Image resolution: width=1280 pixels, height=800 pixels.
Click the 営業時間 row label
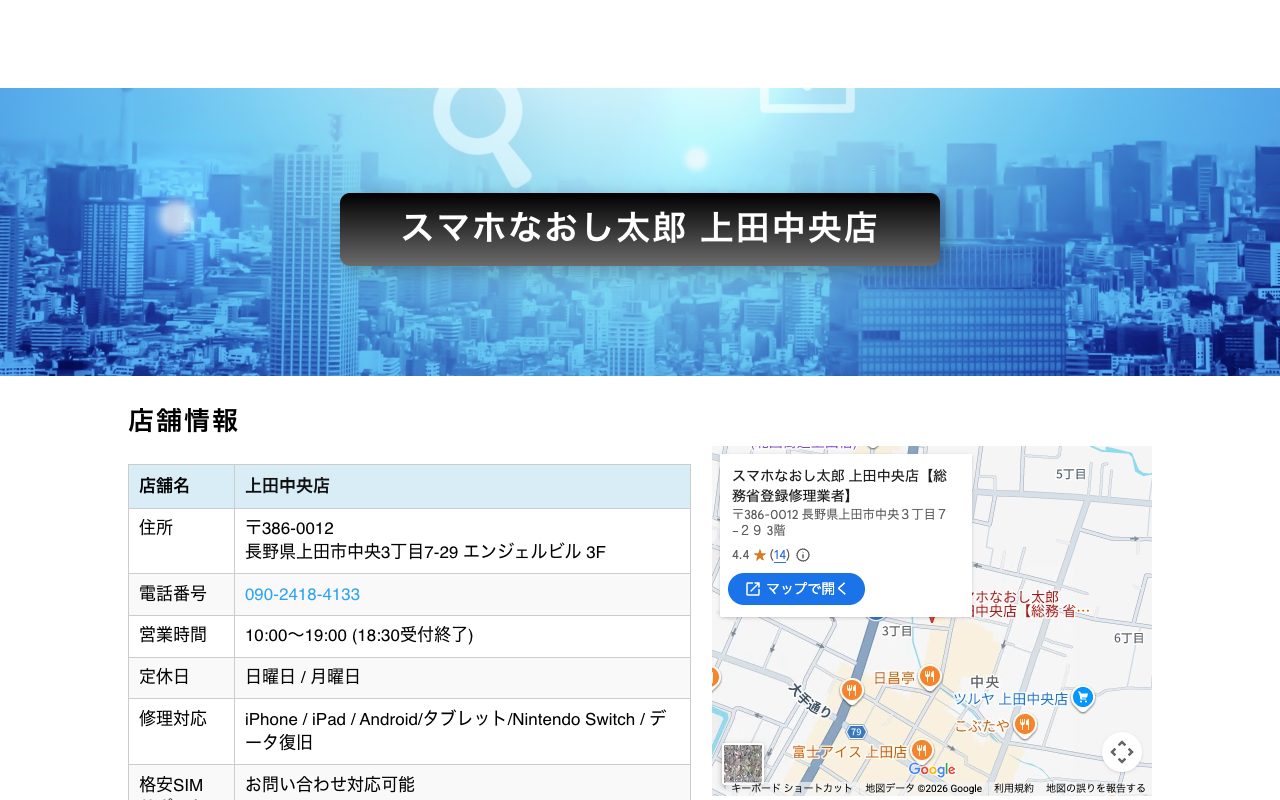(x=173, y=634)
